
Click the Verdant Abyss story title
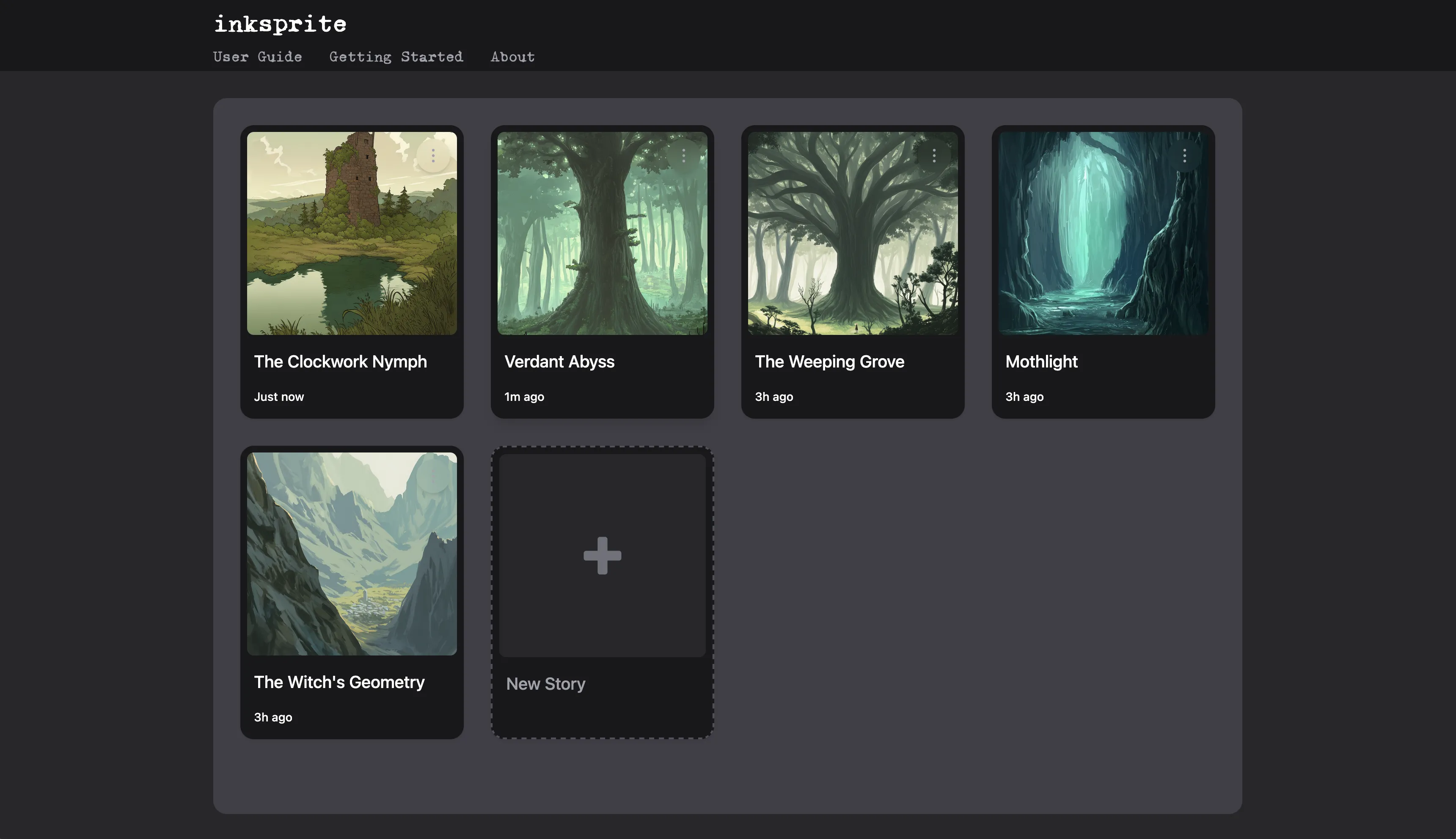point(559,362)
